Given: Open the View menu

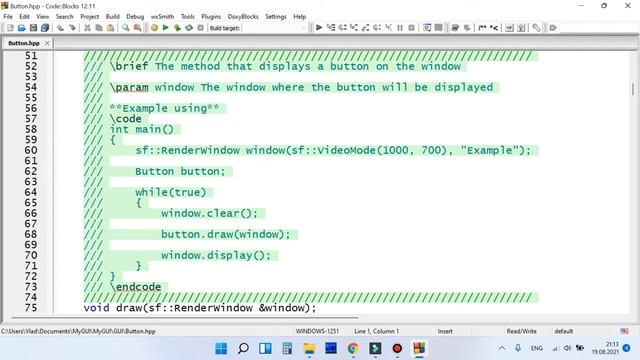Looking at the screenshot, I should [x=42, y=16].
